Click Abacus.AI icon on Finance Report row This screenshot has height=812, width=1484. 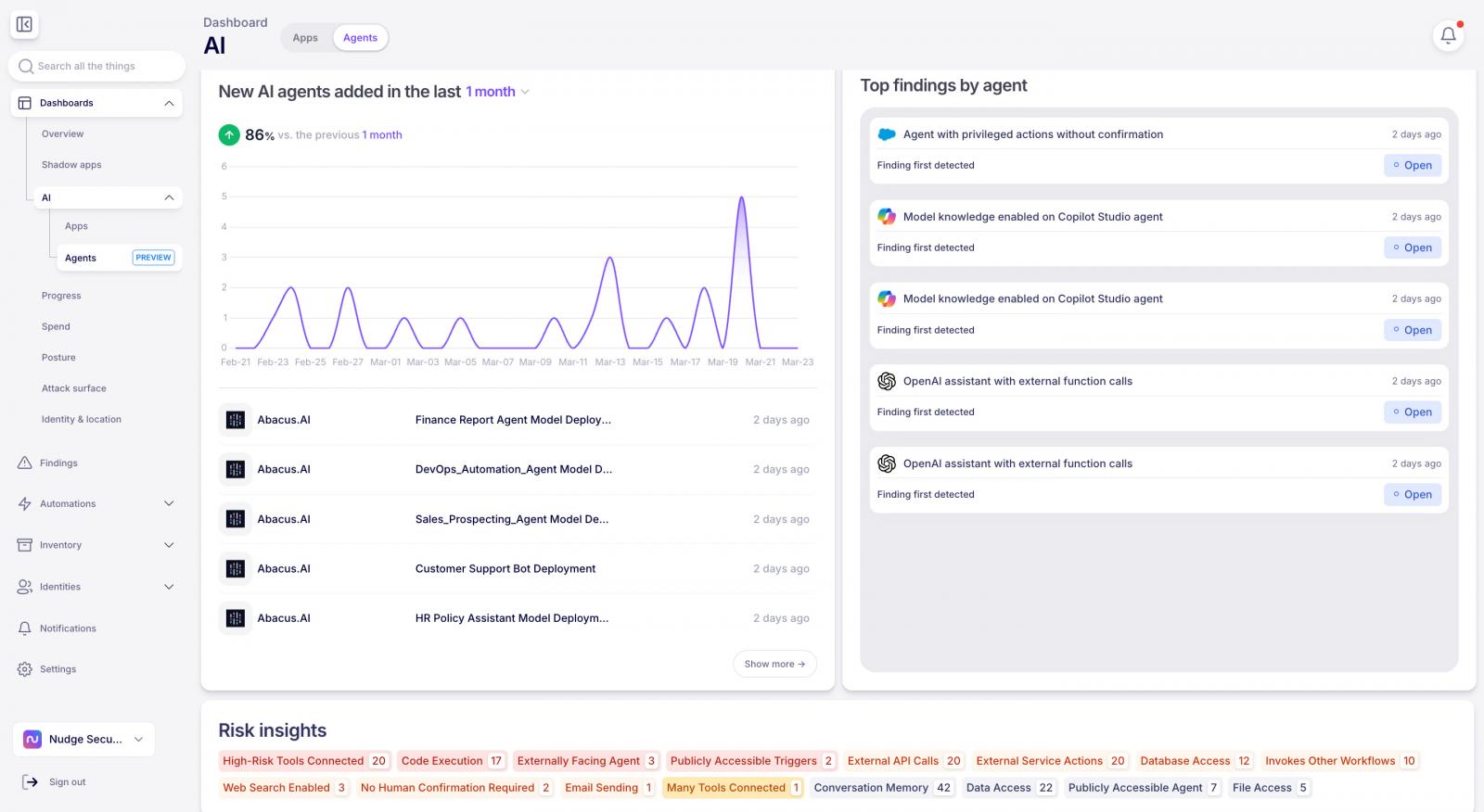236,420
